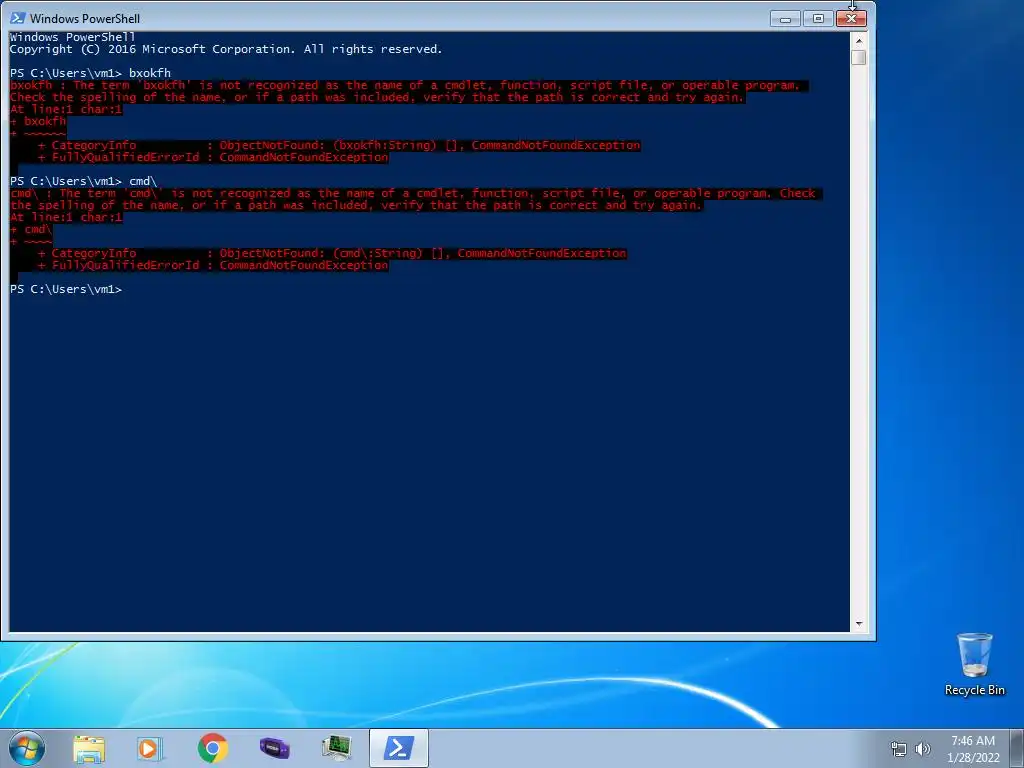Click 'Check the spelling of the name' line
The image size is (1024, 768).
click(377, 97)
